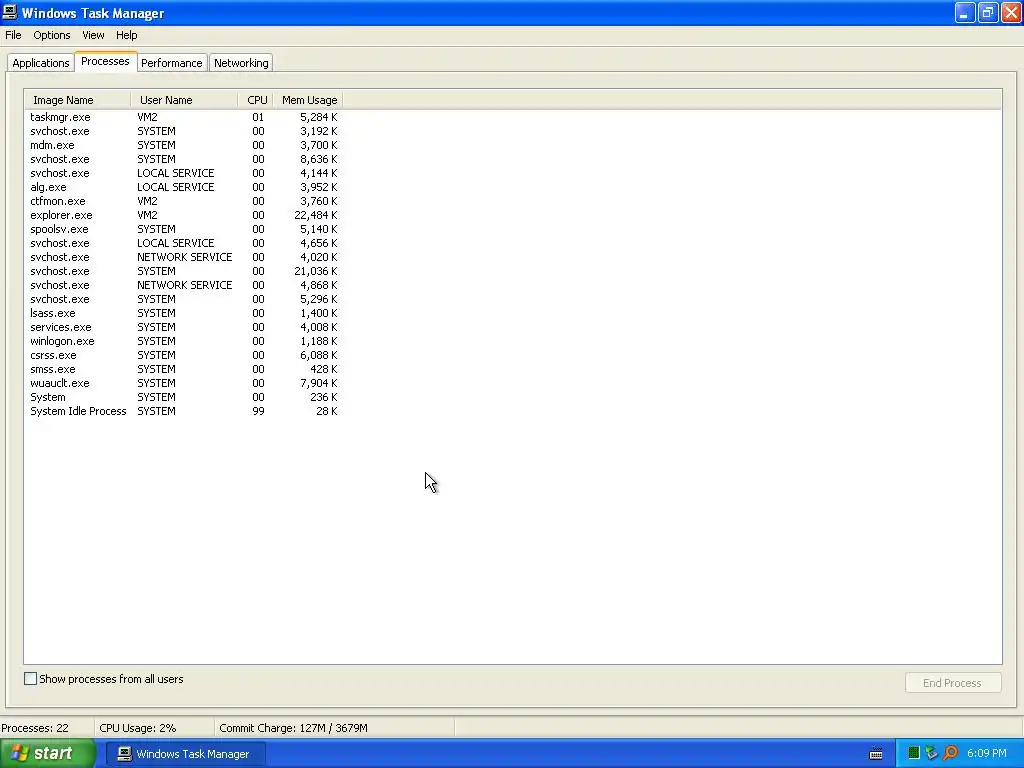Click the 99 CPU value for System Idle Process
1024x768 pixels.
click(259, 411)
